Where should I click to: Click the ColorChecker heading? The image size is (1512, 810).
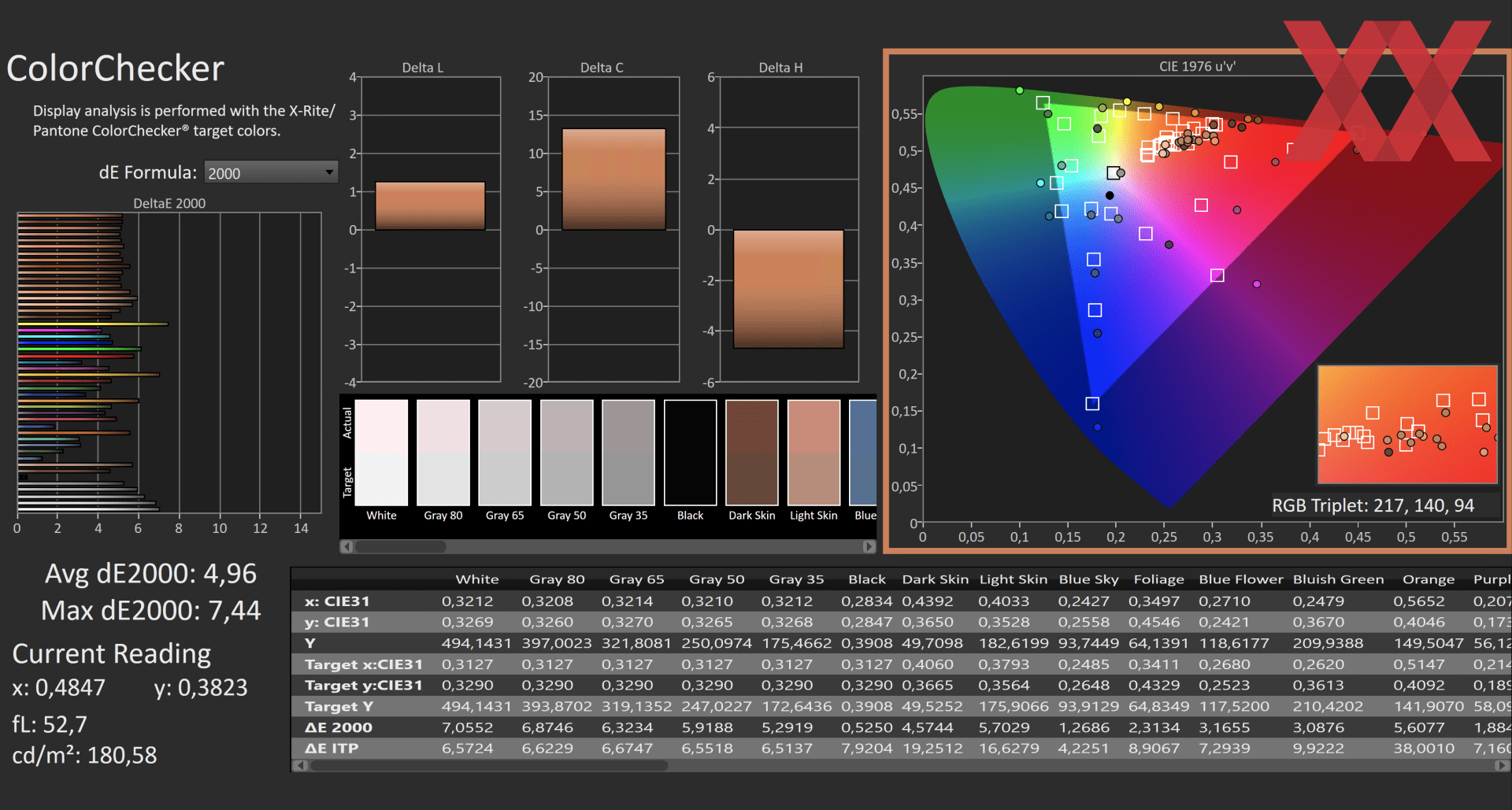pos(116,68)
